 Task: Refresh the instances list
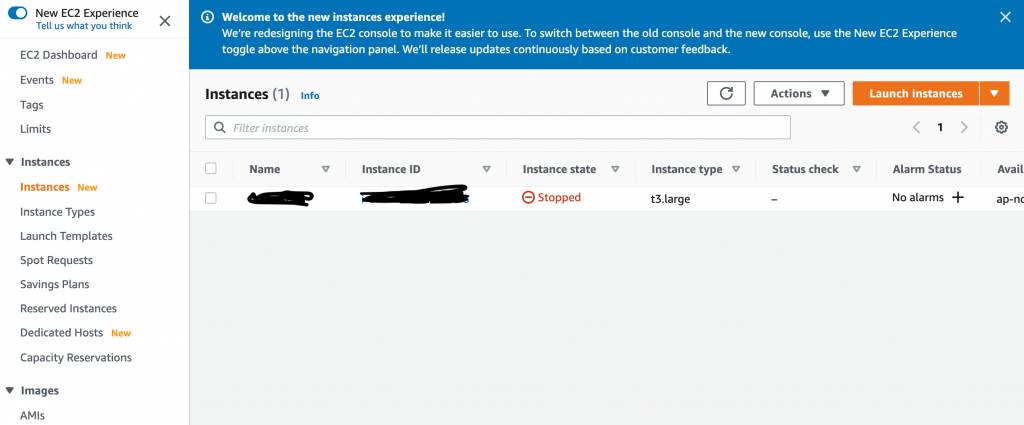point(726,93)
